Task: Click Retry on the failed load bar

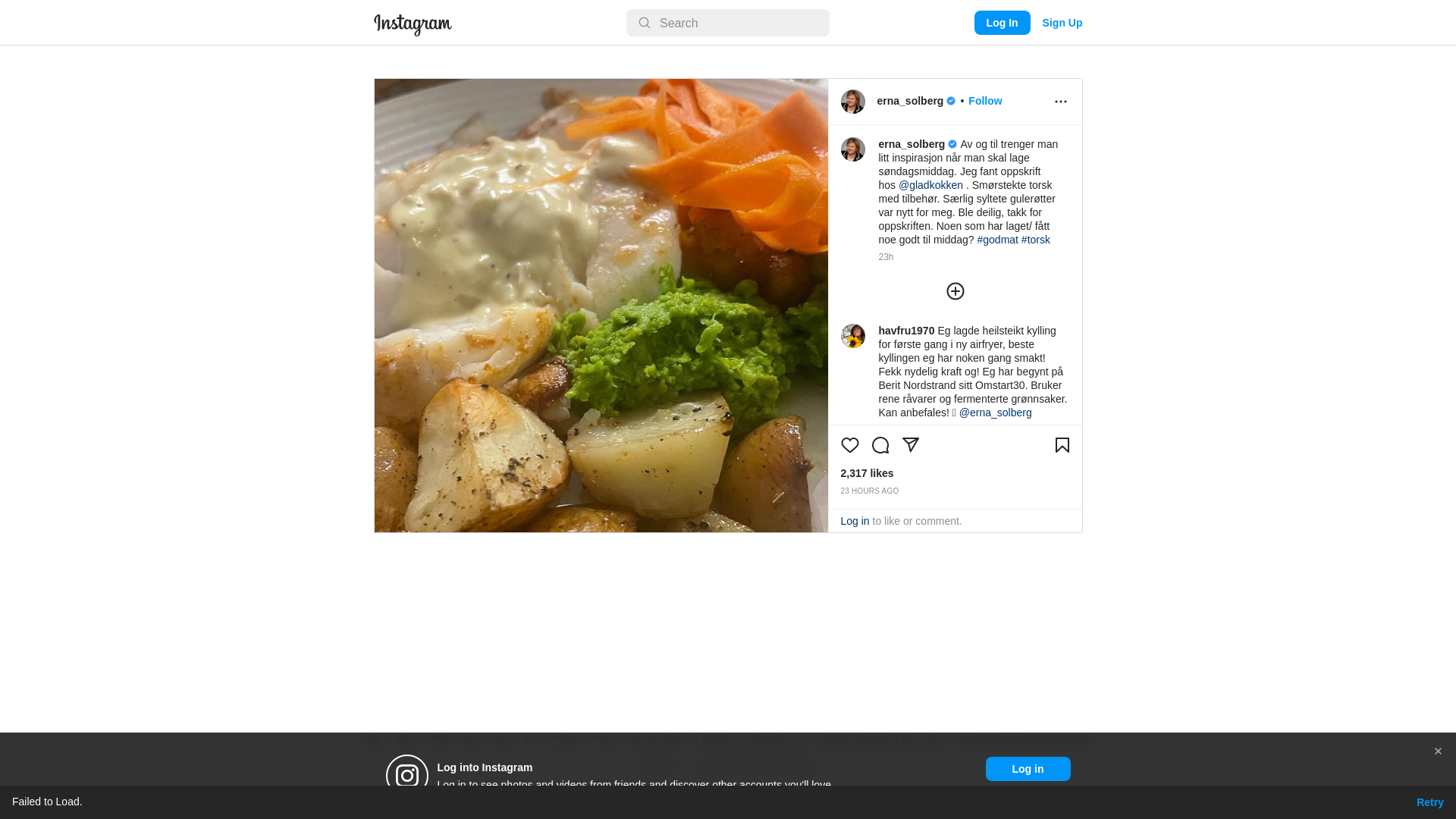Action: [1429, 802]
